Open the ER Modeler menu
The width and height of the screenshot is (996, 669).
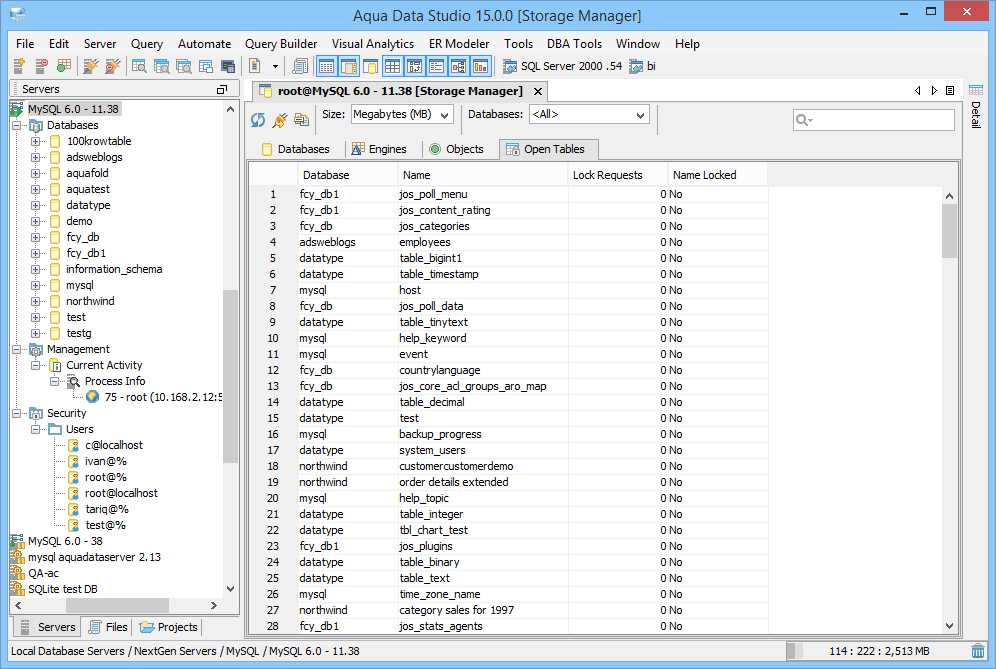tap(459, 44)
